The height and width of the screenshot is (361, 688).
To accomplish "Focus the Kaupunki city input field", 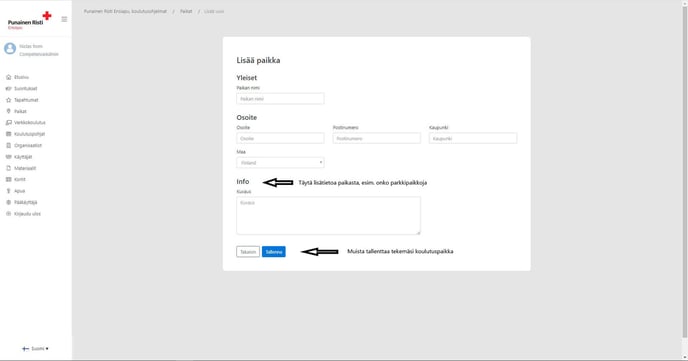I will tap(473, 138).
